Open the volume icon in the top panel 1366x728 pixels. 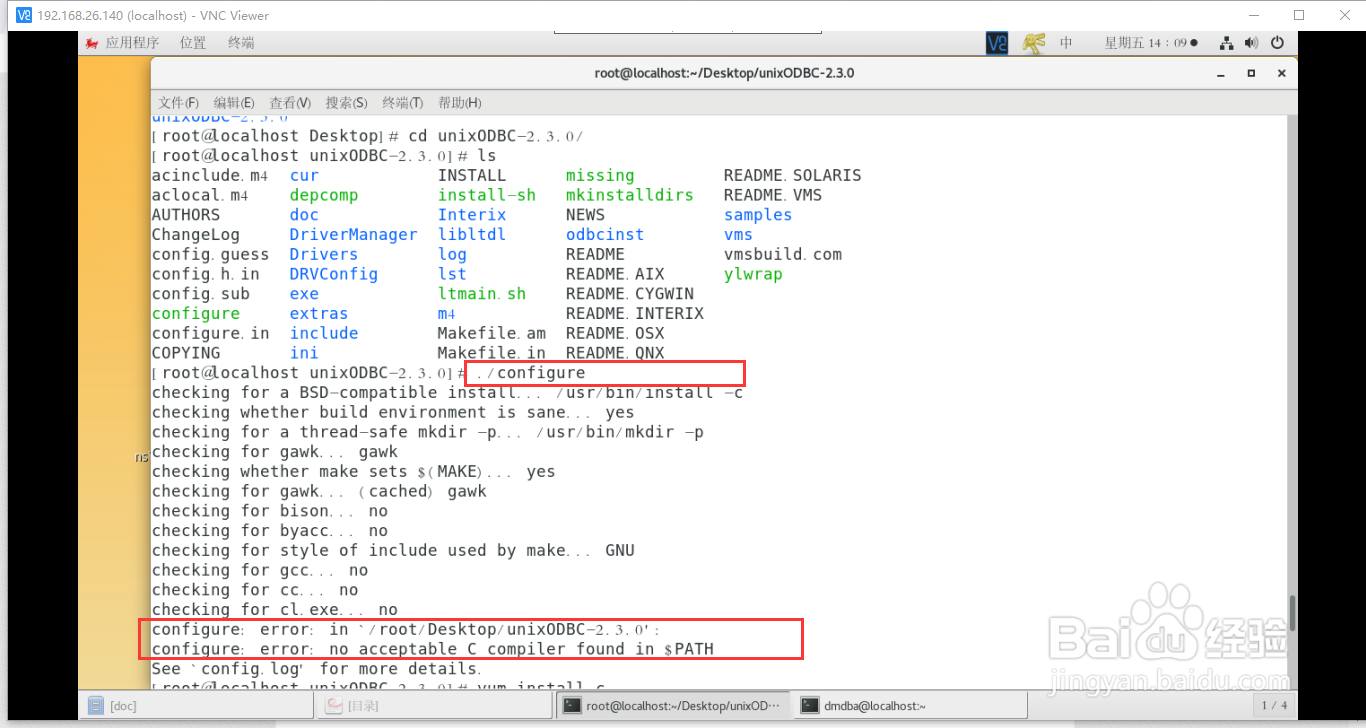[1252, 43]
